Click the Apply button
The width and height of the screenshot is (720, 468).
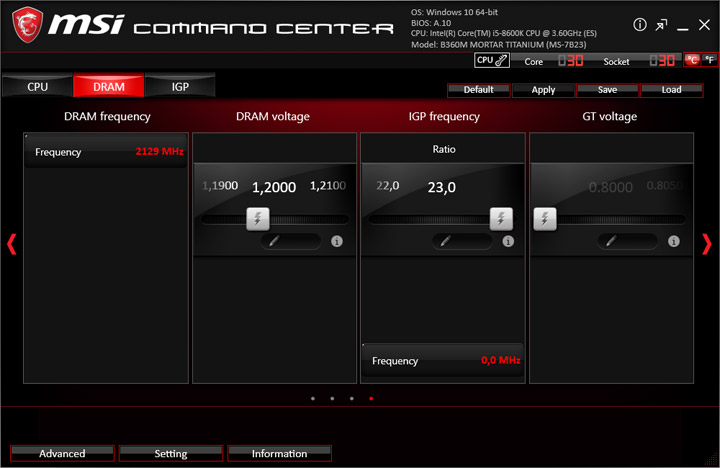pyautogui.click(x=543, y=90)
